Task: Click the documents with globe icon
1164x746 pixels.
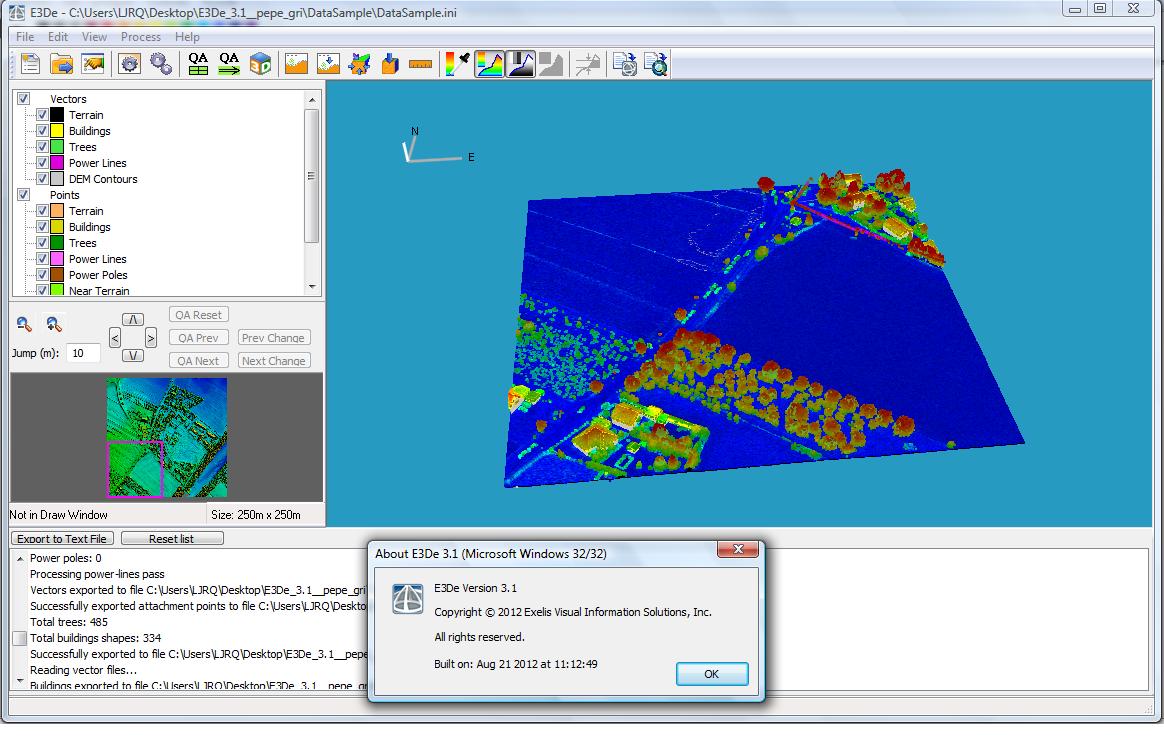Action: coord(624,64)
